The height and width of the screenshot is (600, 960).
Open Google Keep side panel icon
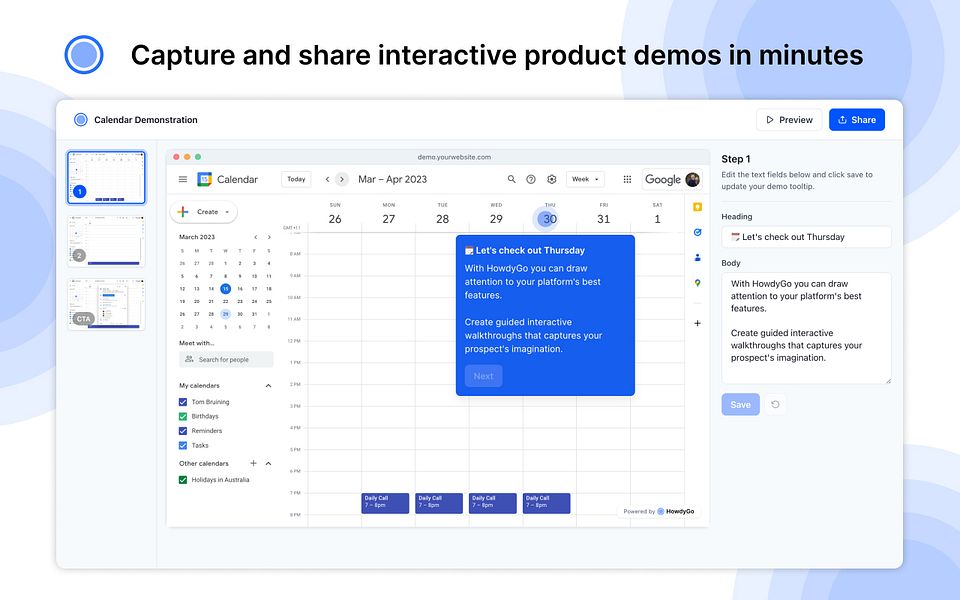click(x=697, y=207)
